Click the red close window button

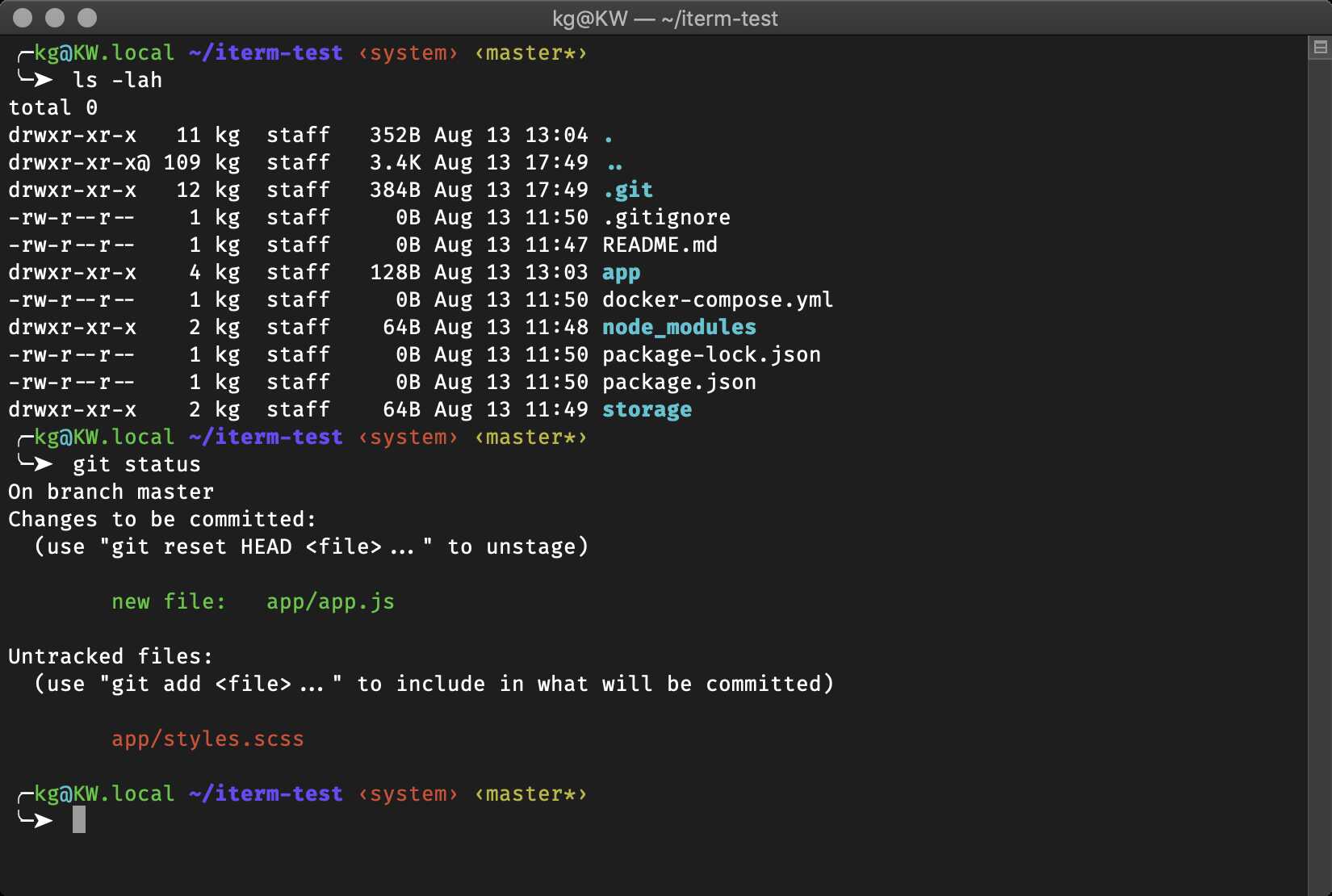click(23, 18)
